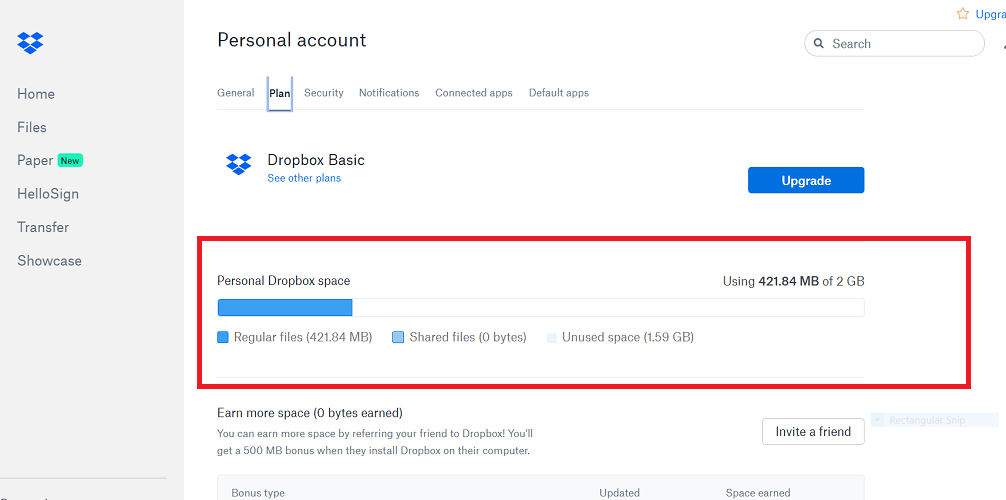Switch to the Default apps tab
Screen dimensions: 1006x500
(559, 92)
